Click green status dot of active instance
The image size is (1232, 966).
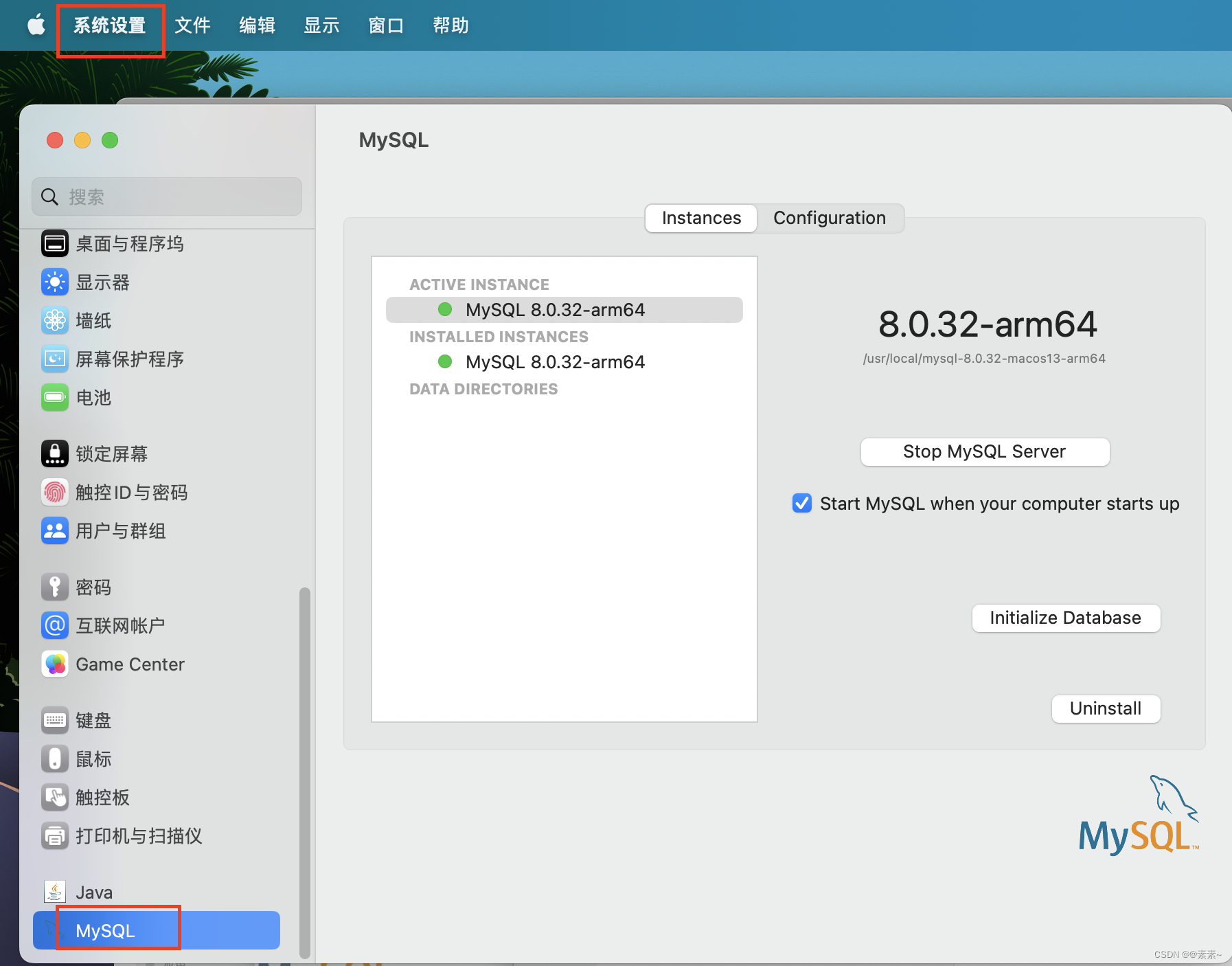pyautogui.click(x=445, y=309)
